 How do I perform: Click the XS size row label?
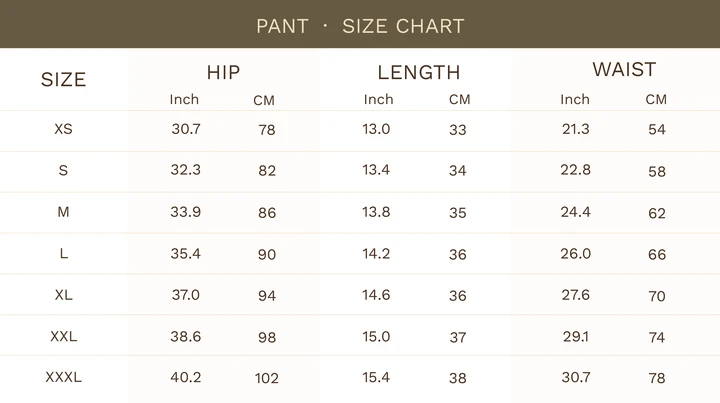point(63,129)
